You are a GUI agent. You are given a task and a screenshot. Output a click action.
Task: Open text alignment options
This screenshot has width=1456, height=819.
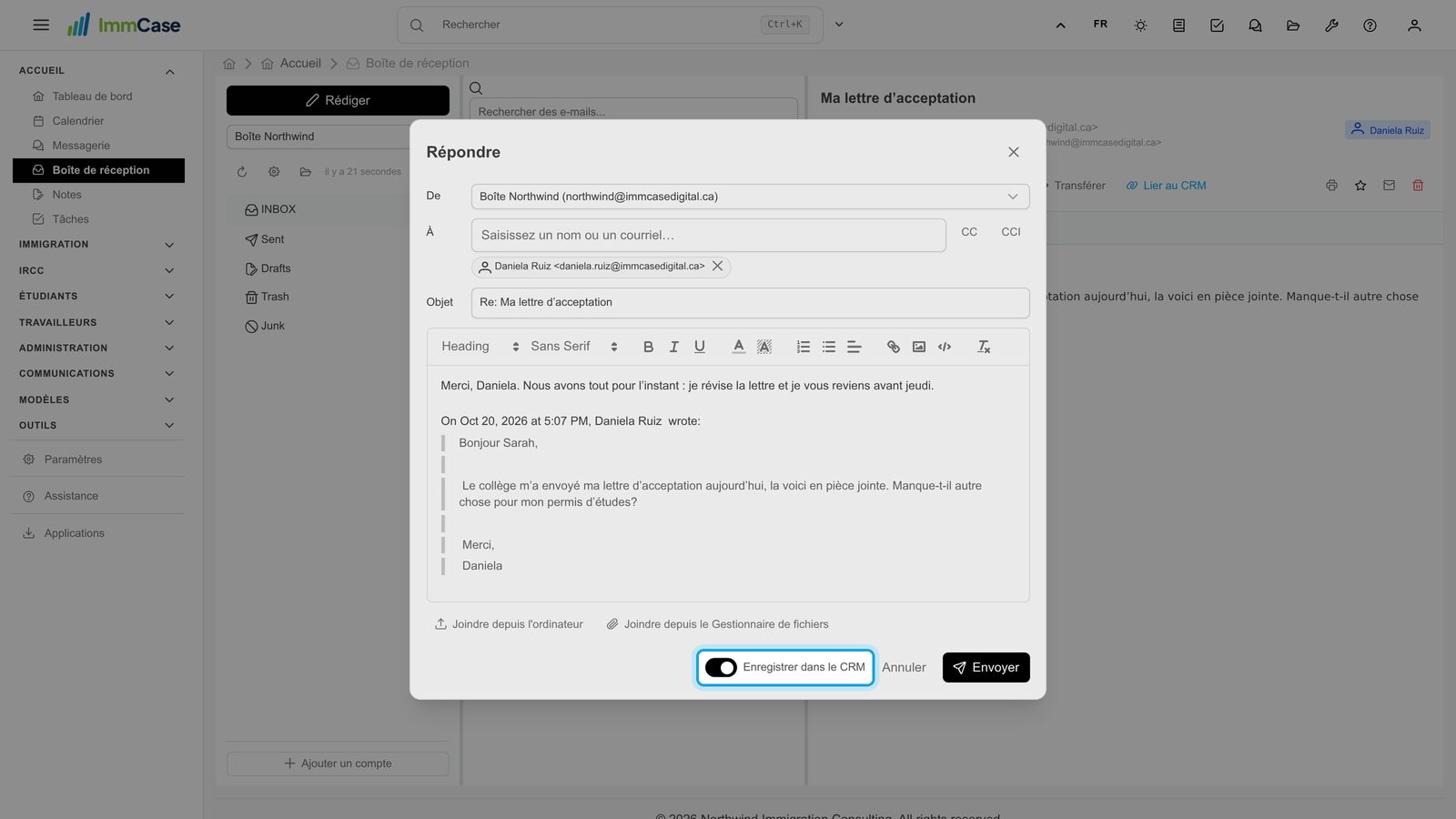(x=854, y=347)
